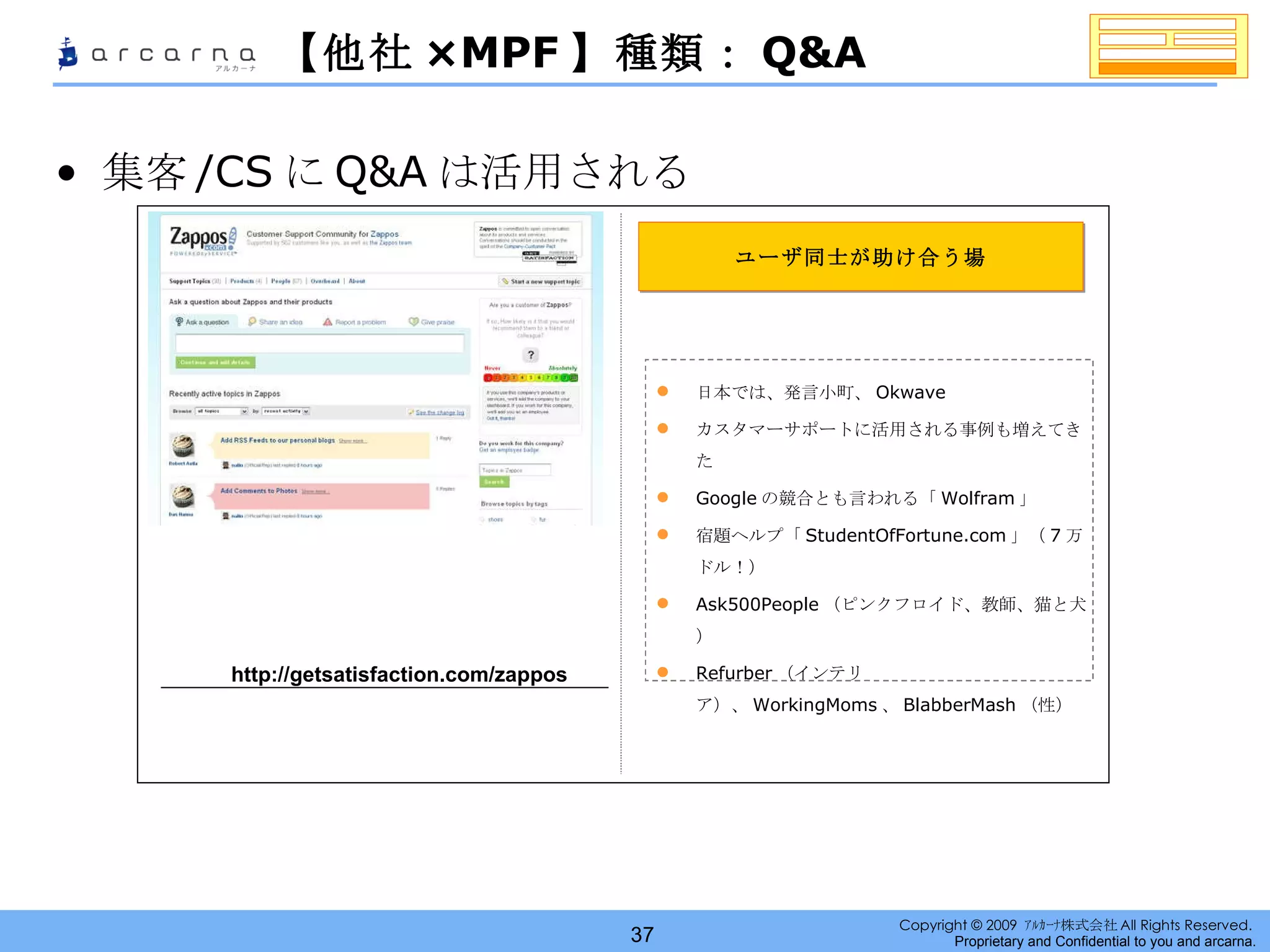This screenshot has height=952, width=1270.
Task: Open the About tab
Action: pos(357,281)
